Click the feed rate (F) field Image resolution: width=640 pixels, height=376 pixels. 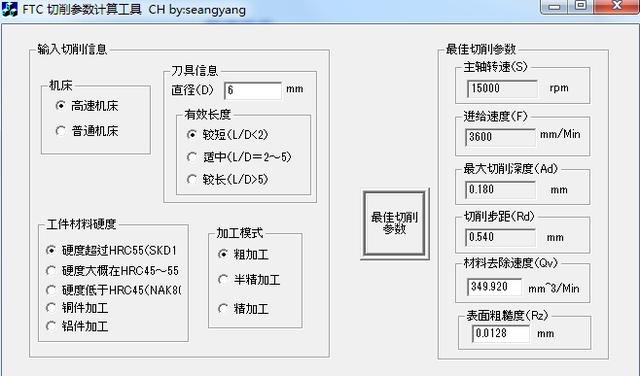(500, 137)
